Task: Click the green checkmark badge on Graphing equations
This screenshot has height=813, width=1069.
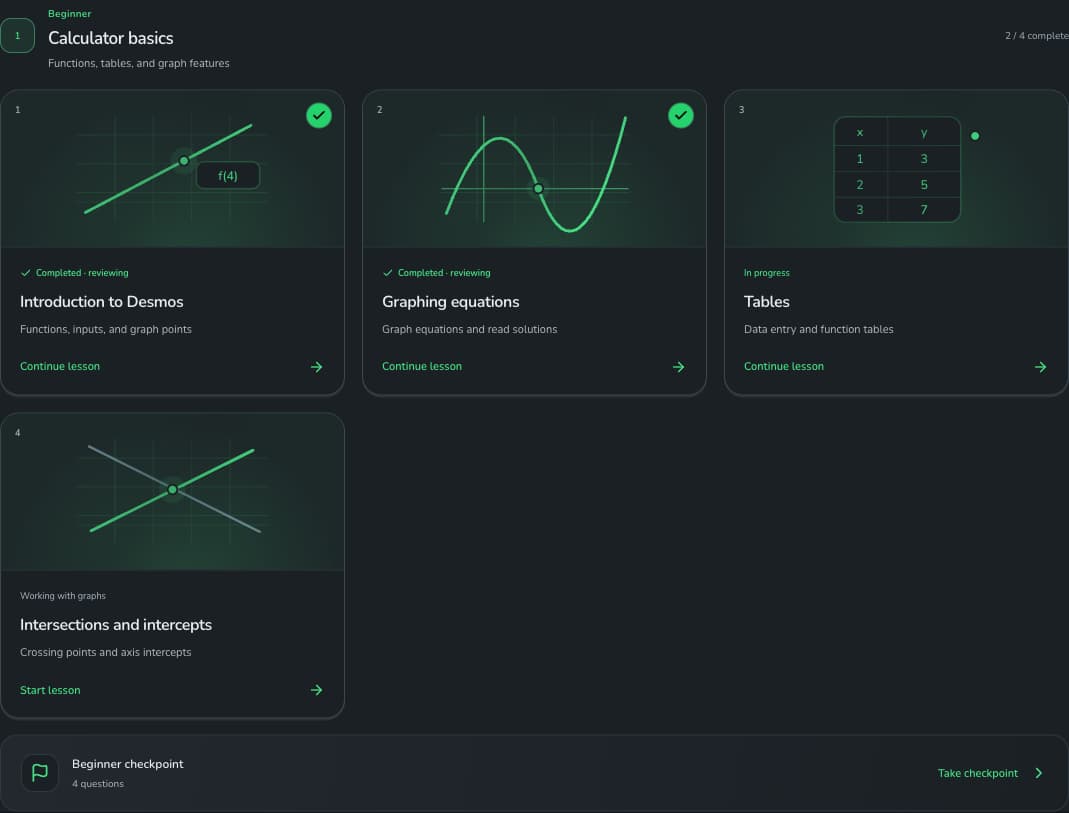Action: coord(680,115)
